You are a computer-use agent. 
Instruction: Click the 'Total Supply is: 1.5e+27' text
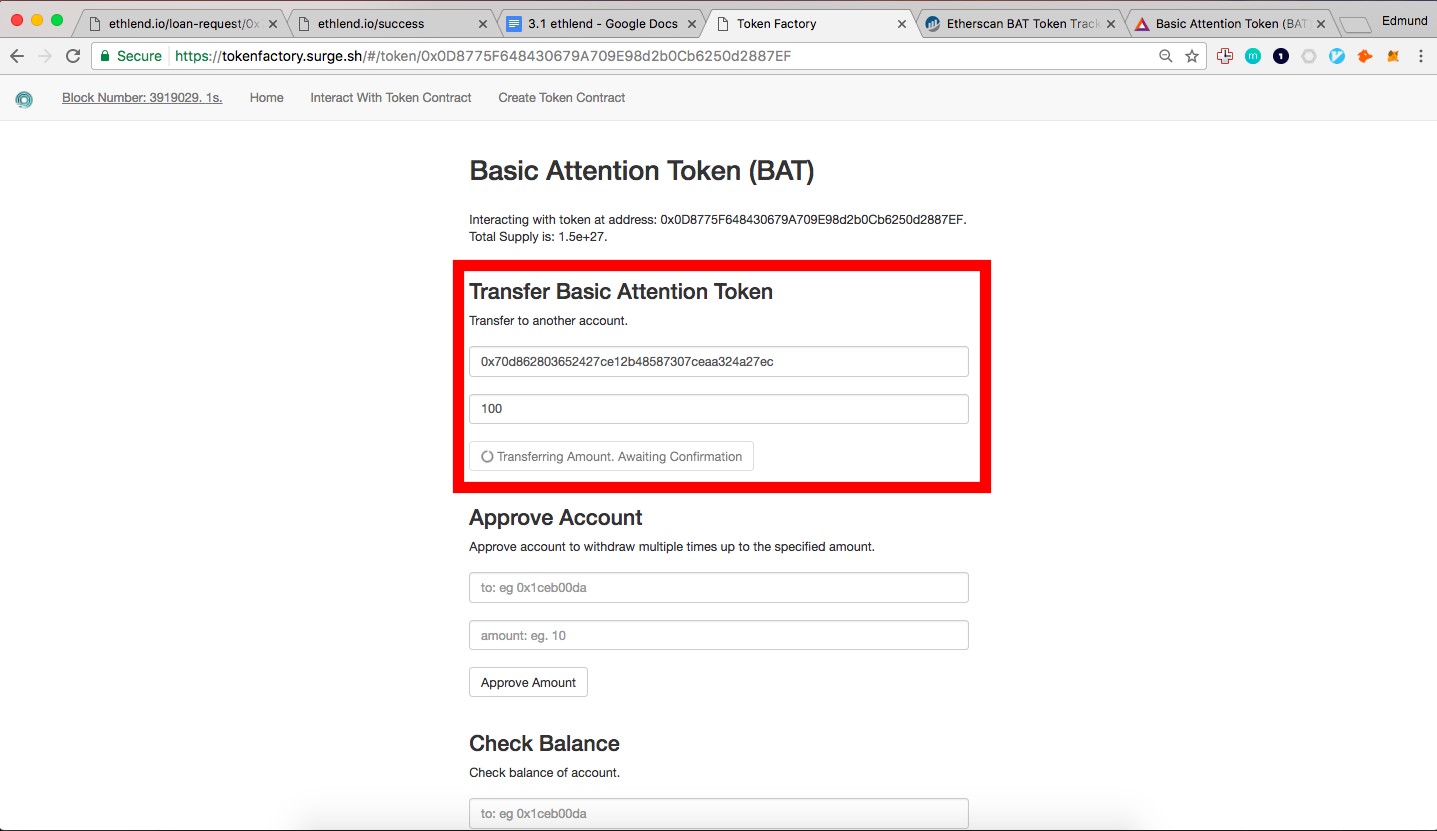(x=538, y=237)
